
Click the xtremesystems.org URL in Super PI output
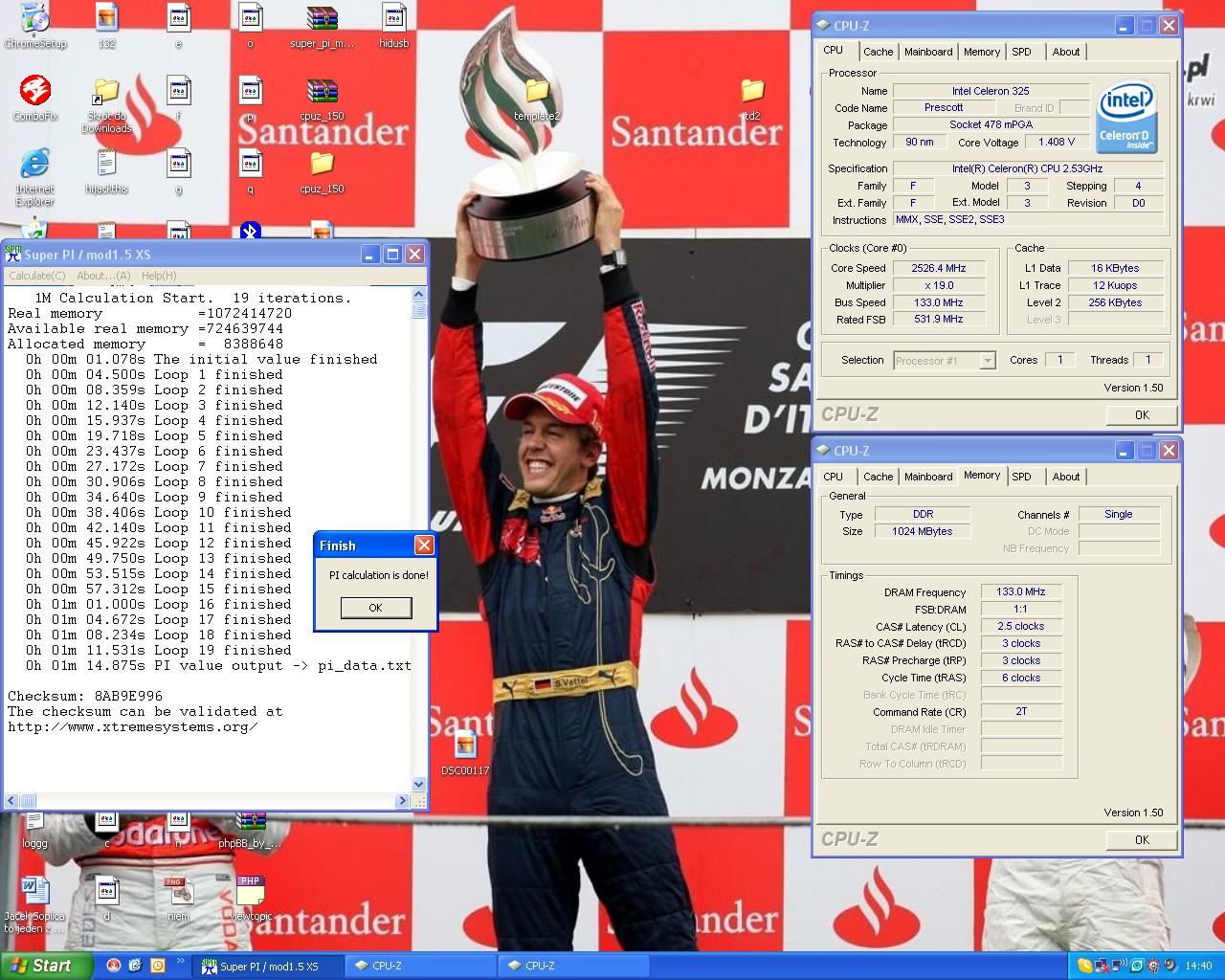pos(133,726)
